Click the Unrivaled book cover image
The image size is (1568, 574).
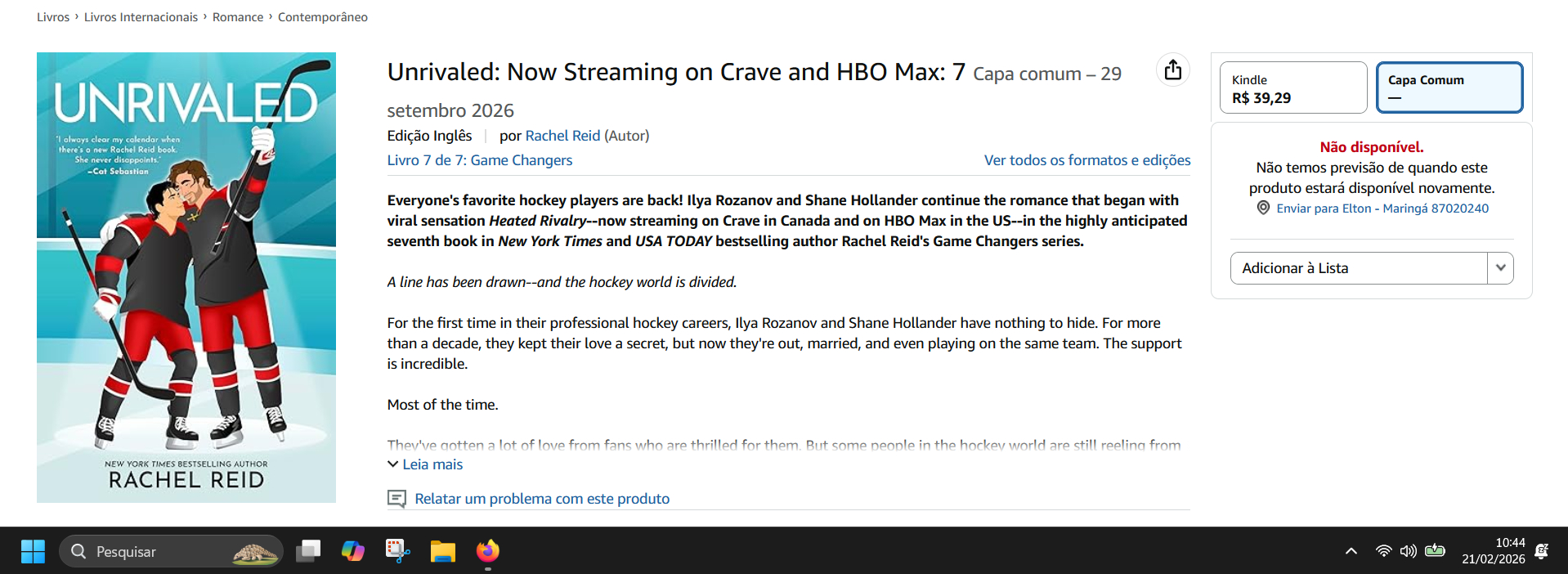(186, 277)
